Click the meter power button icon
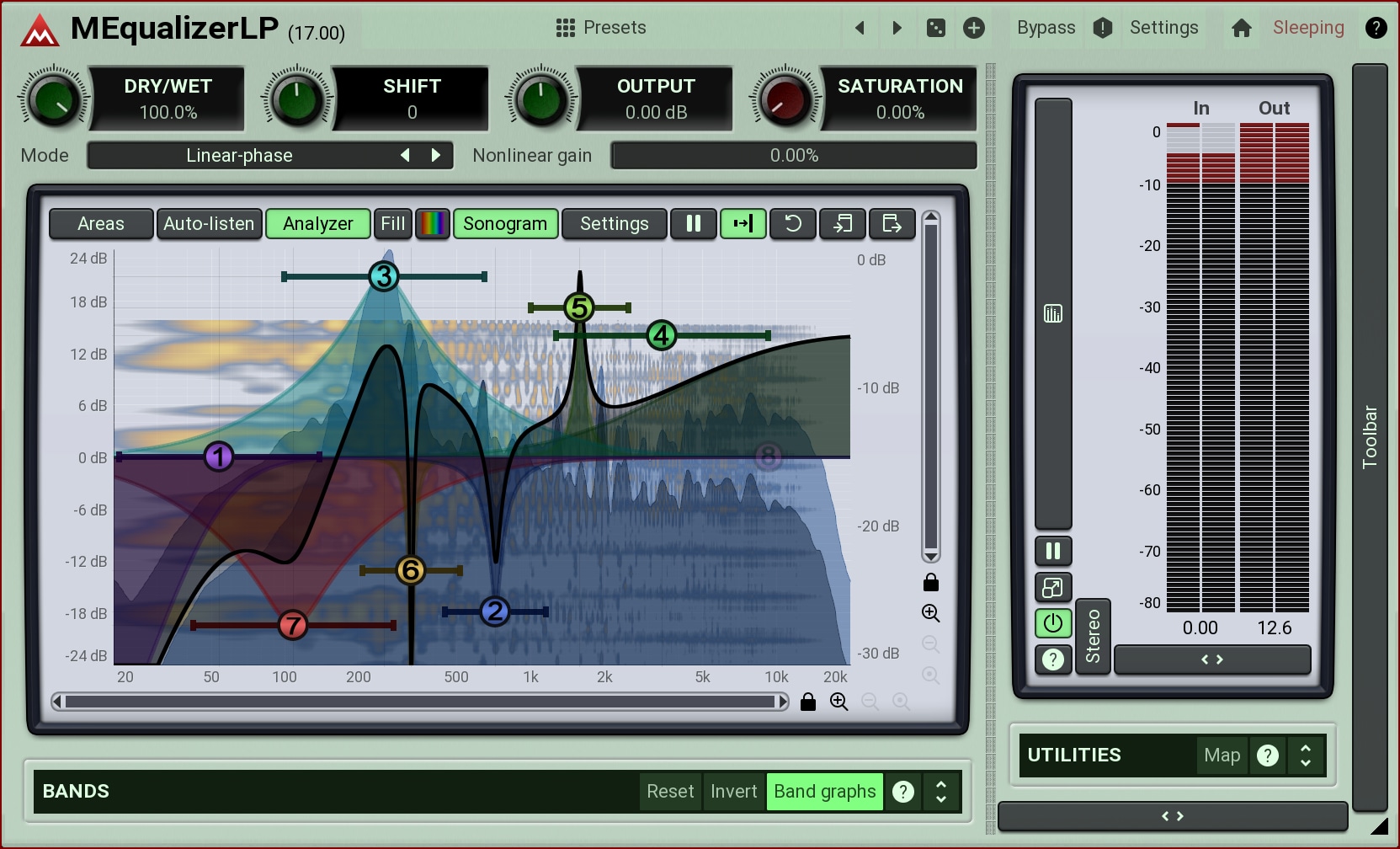This screenshot has height=849, width=1400. (x=1052, y=623)
